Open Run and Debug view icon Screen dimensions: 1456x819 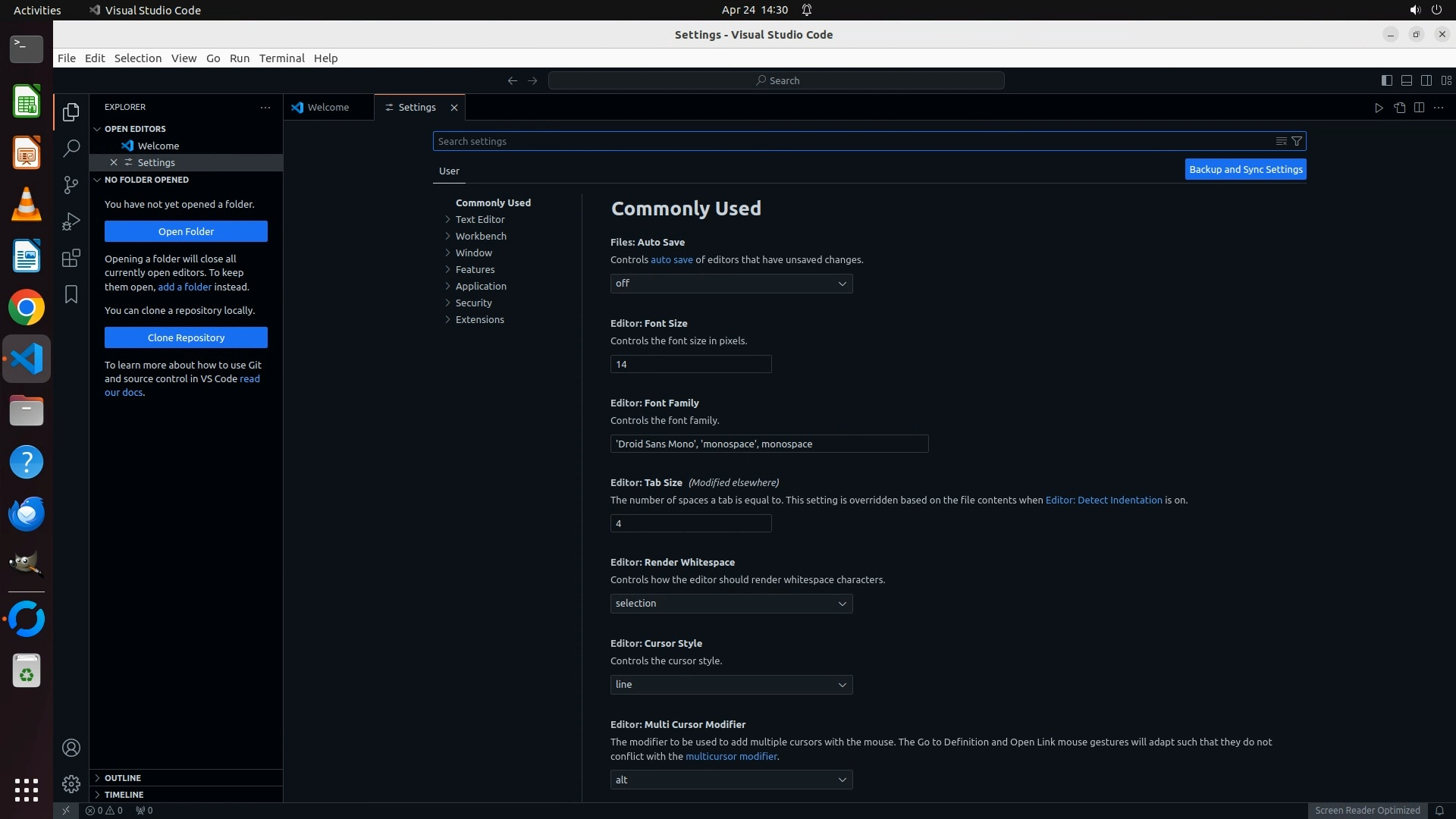71,221
